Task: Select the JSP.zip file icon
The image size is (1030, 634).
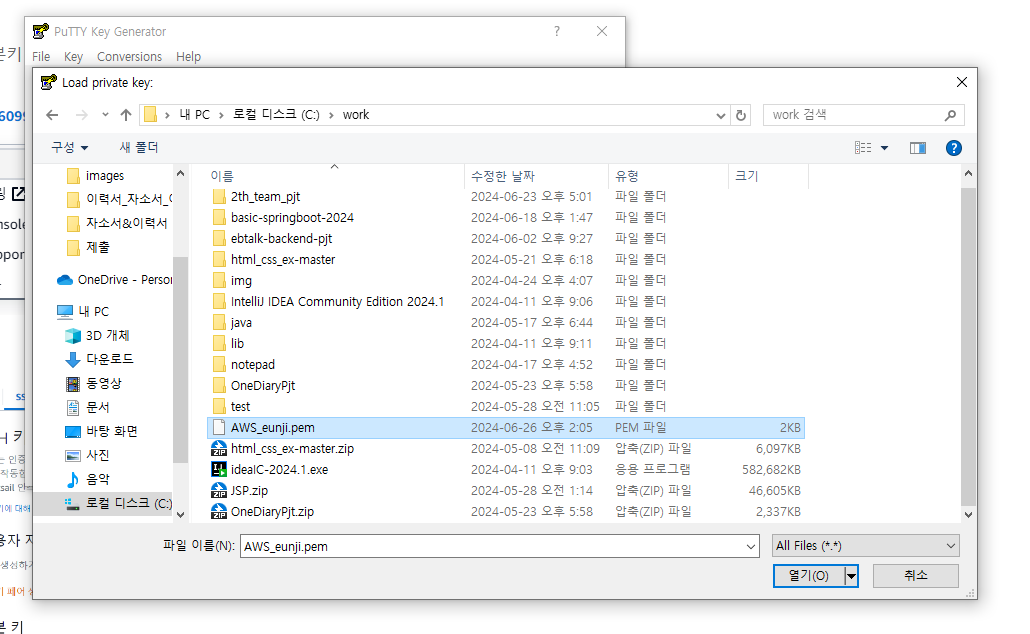Action: click(219, 491)
